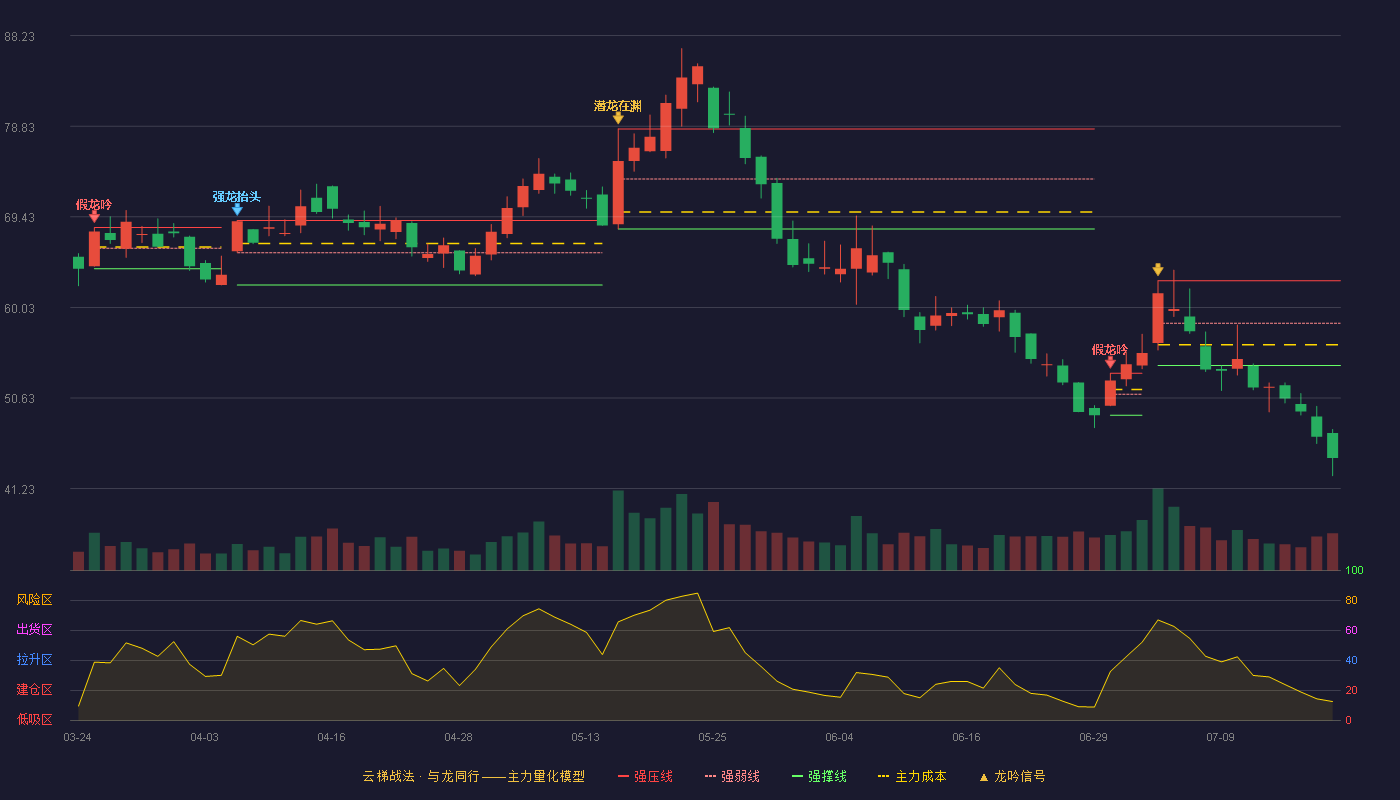The height and width of the screenshot is (800, 1400).
Task: Click the 03-24 date label
Action: coord(77,737)
